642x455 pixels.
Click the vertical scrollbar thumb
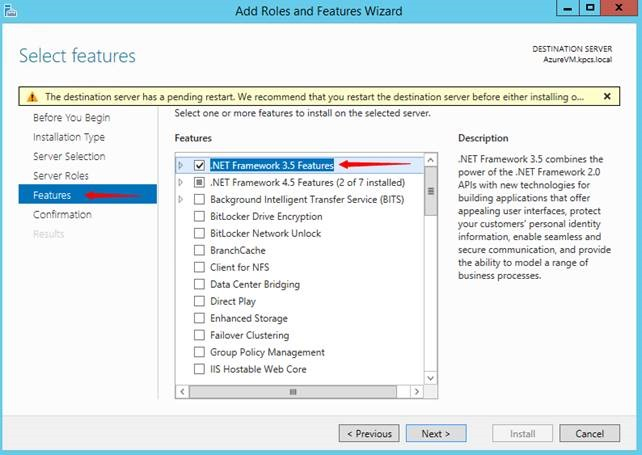[431, 189]
